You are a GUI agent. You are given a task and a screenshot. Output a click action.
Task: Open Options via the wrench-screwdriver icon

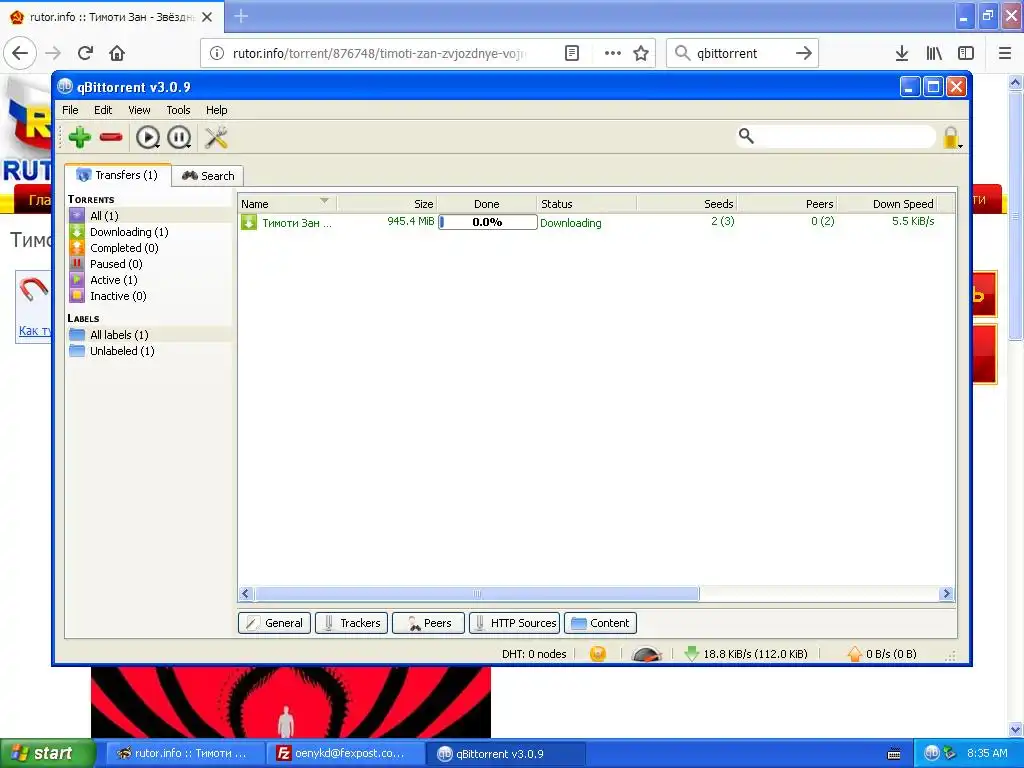[x=216, y=137]
